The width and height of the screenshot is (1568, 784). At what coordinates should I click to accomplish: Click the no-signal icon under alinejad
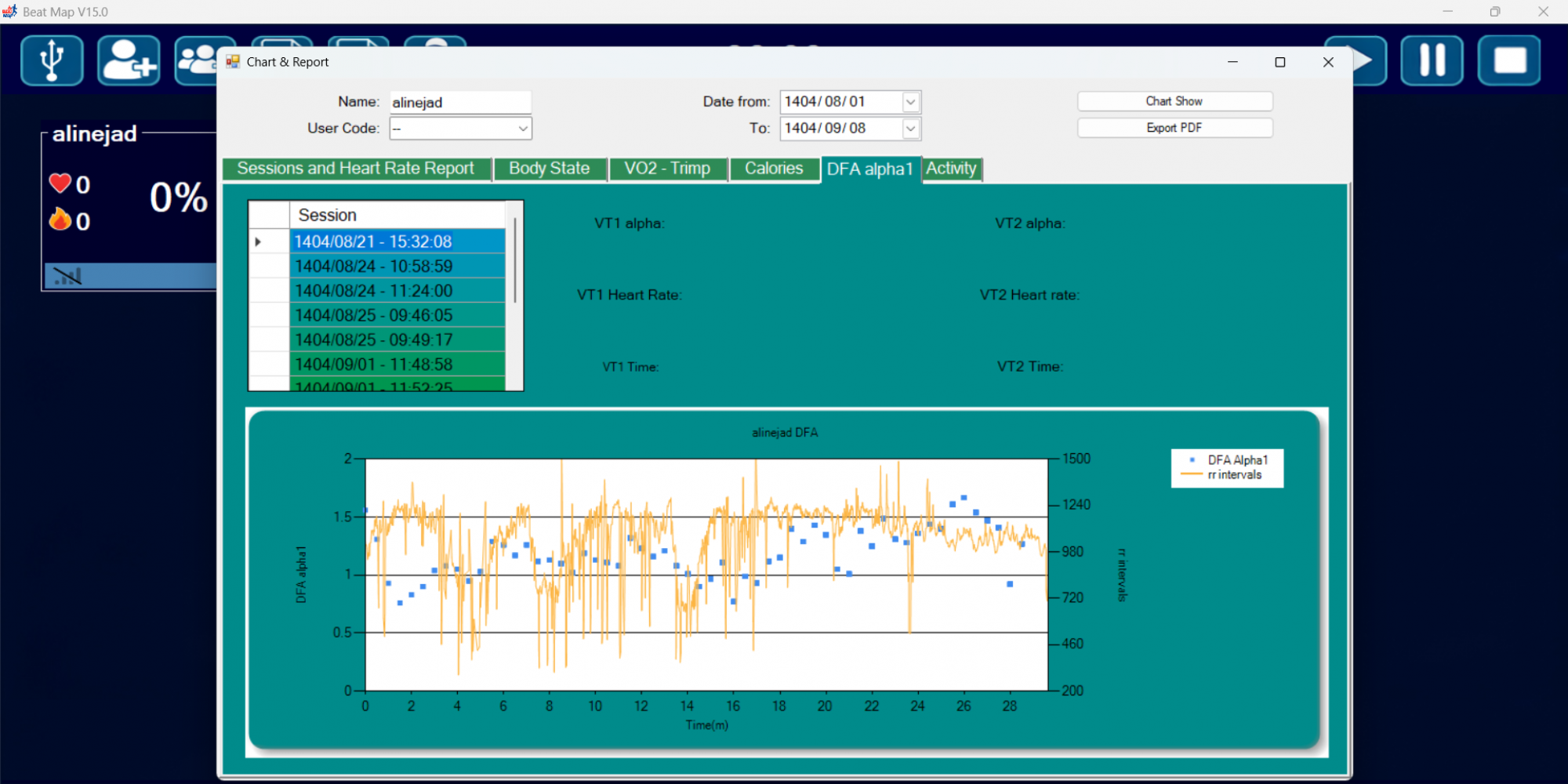tap(67, 276)
